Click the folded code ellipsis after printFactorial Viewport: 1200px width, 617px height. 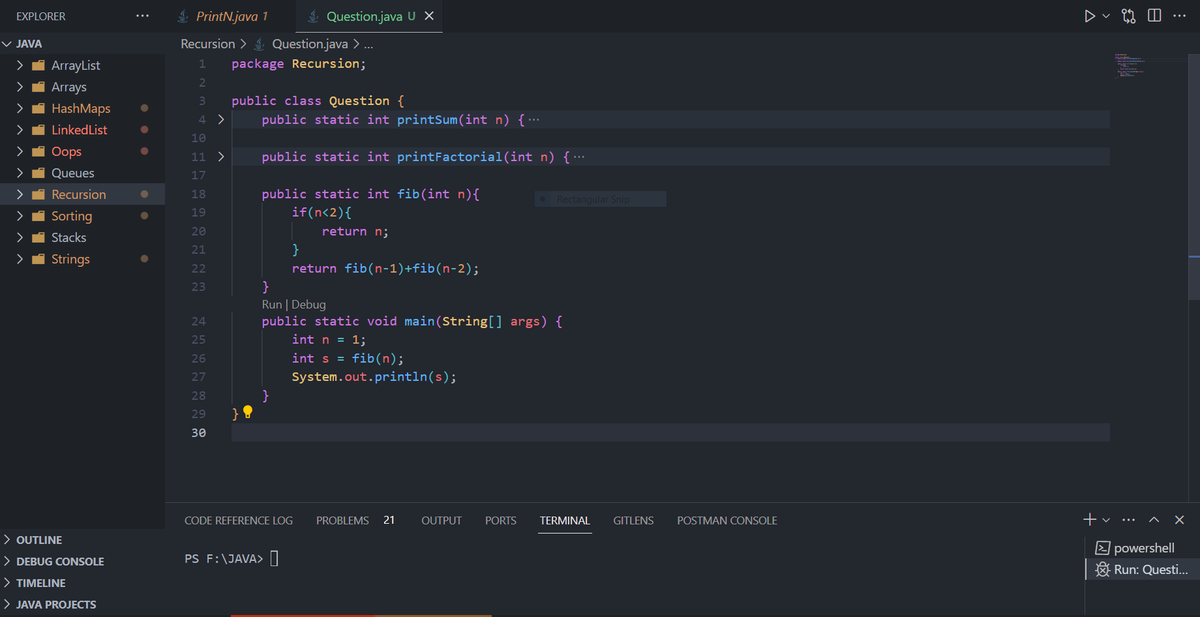click(580, 157)
